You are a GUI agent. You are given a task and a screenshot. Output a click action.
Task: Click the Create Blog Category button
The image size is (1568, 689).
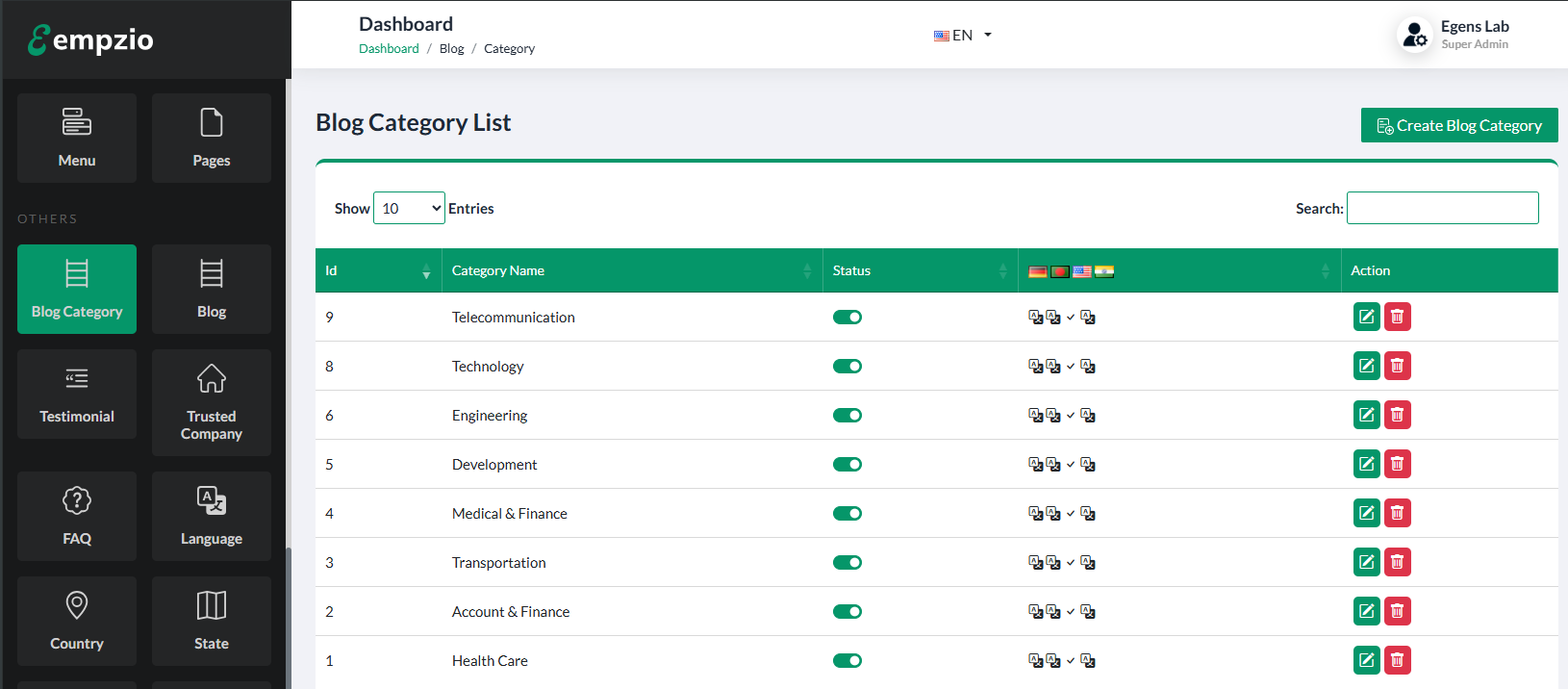1459,125
